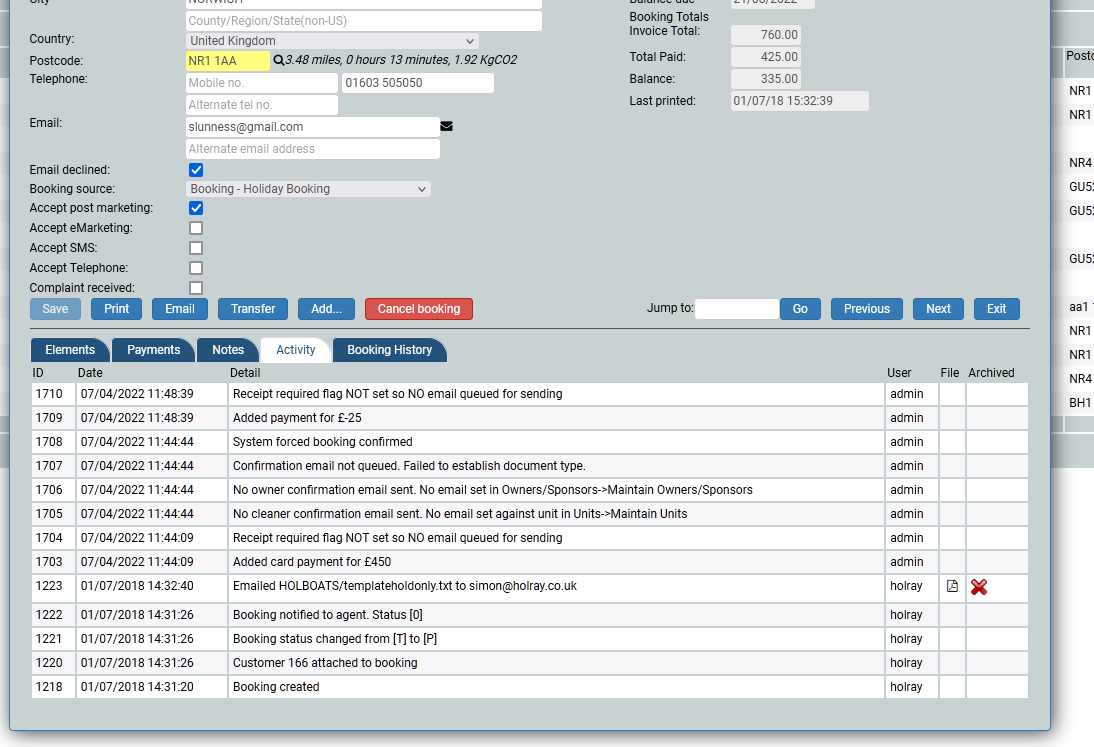Check the Complaint received box
This screenshot has height=747, width=1094.
click(x=196, y=288)
